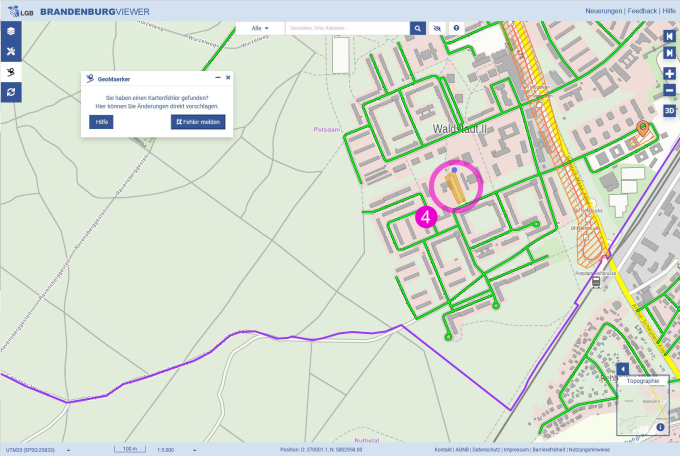Click the Position coordinates readout
Screen dimensions: 680x456
321,450
